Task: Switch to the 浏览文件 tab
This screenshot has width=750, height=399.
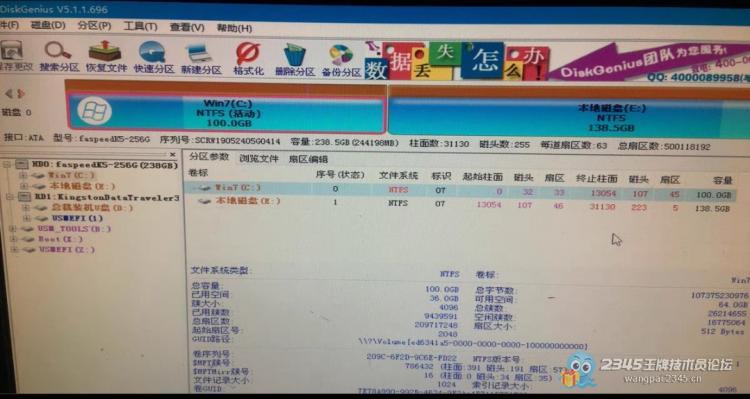Action: (x=259, y=158)
